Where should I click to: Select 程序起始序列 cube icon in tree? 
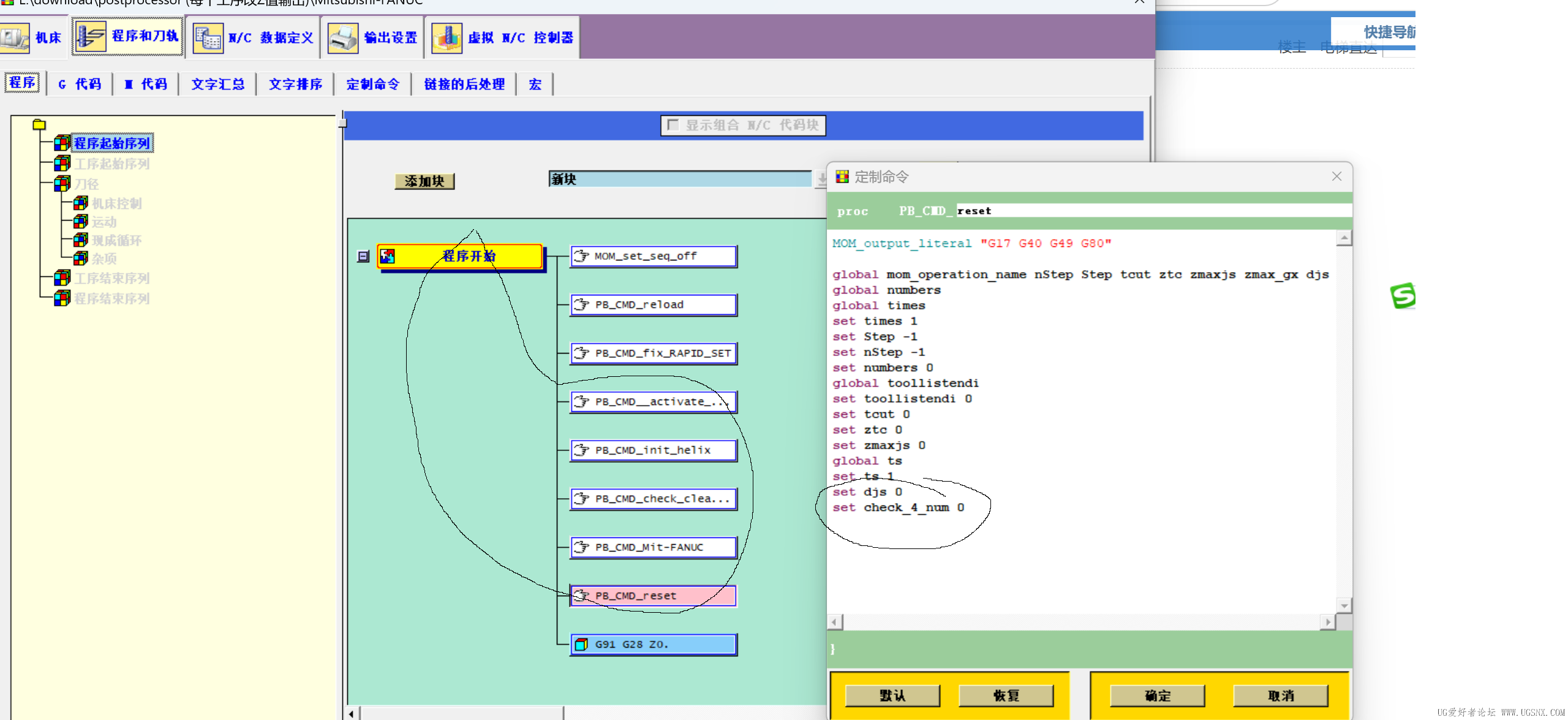tap(62, 143)
